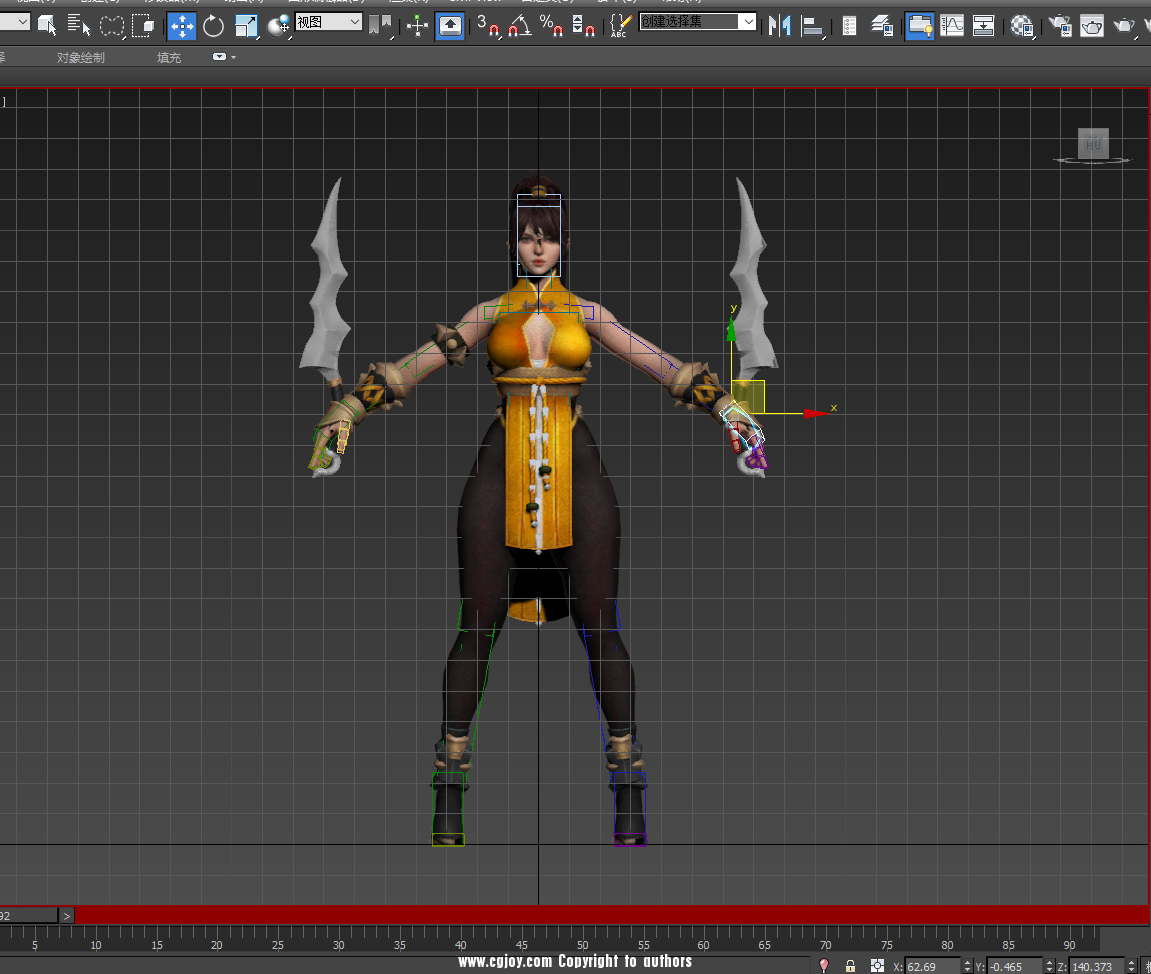Open Render Setup teapot icon
Viewport: 1151px width, 974px height.
click(1059, 25)
